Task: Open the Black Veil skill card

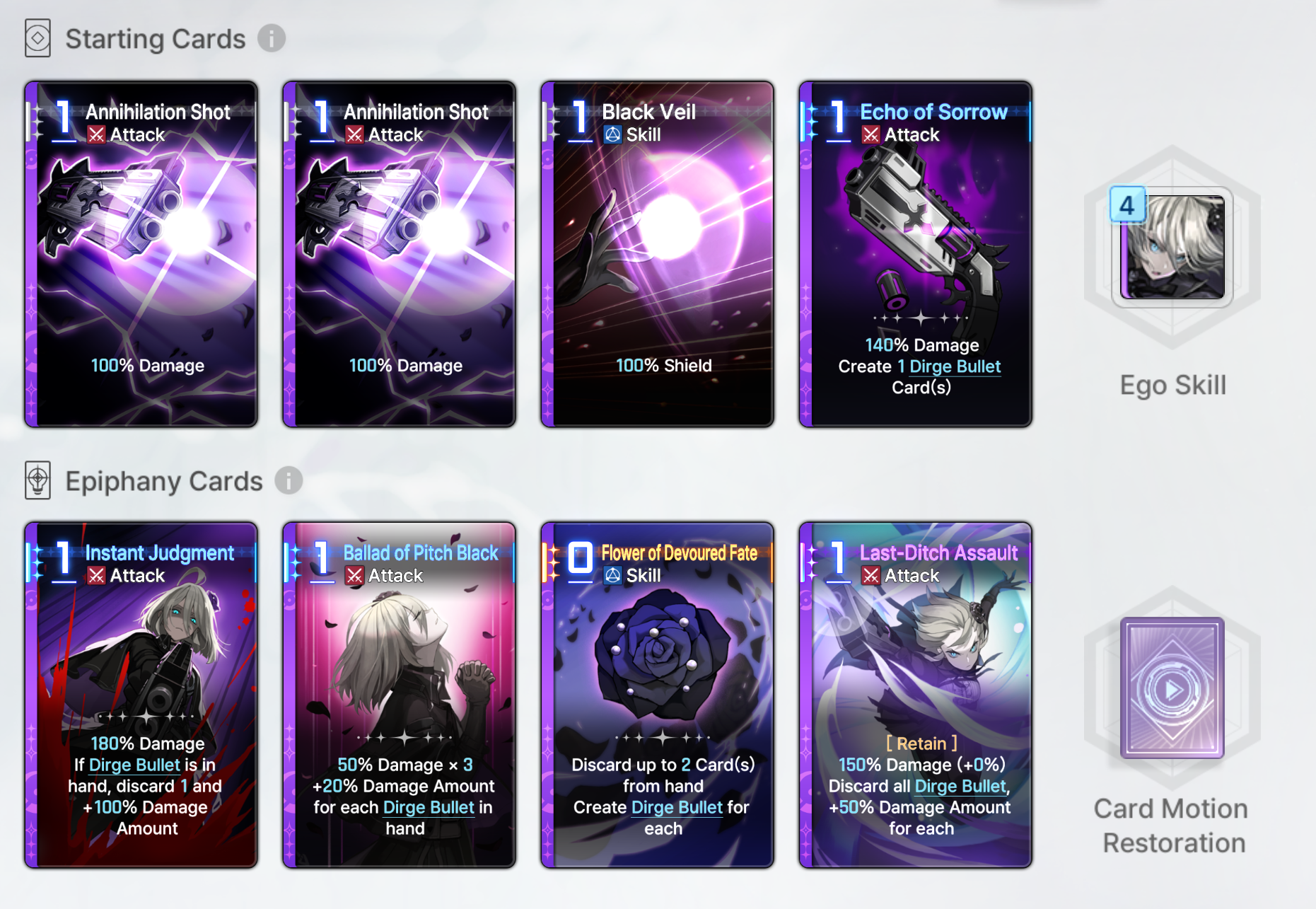Action: (658, 254)
